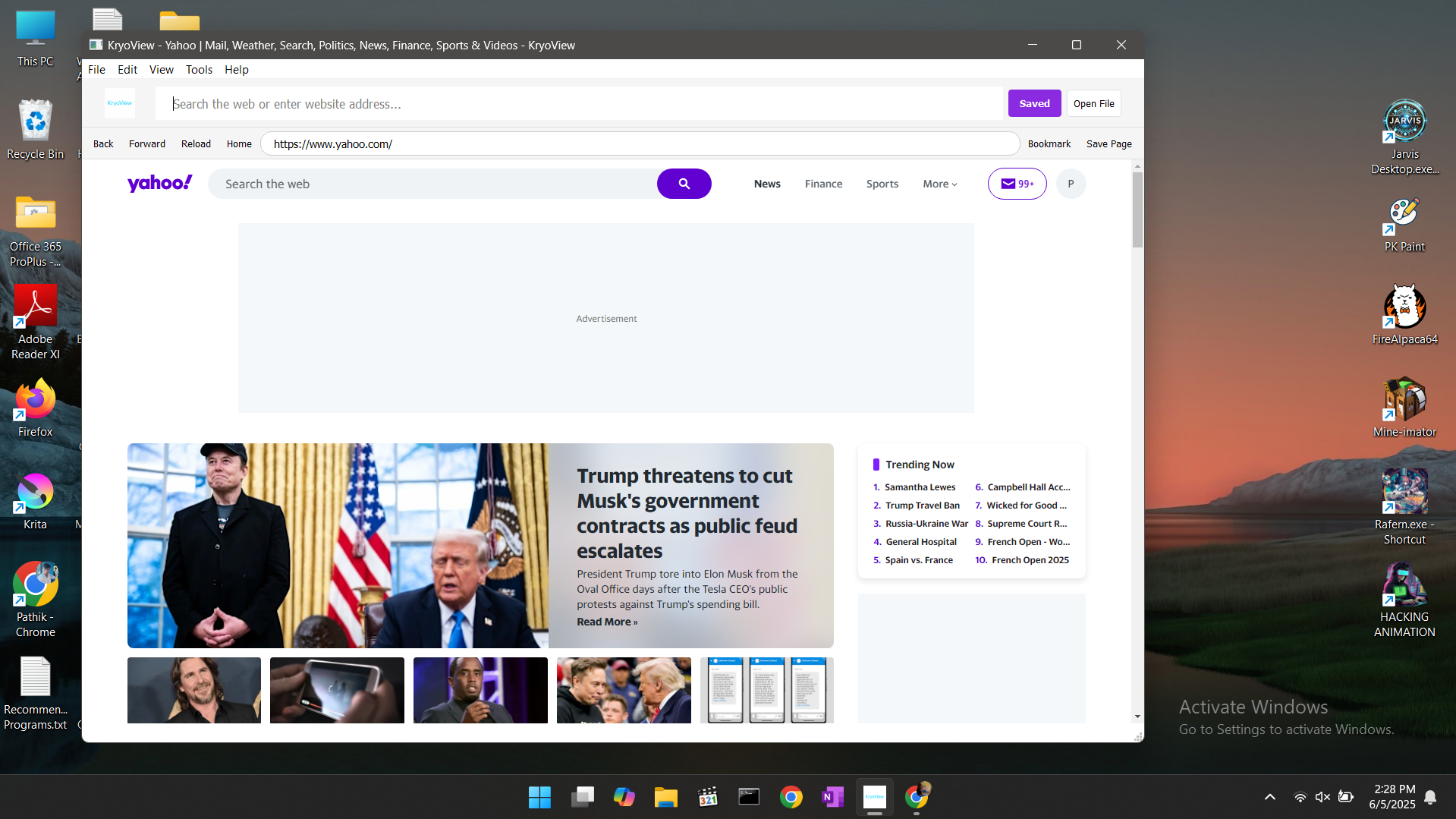1456x819 pixels.
Task: Open the Recycle Bin desktop icon
Action: 36,129
